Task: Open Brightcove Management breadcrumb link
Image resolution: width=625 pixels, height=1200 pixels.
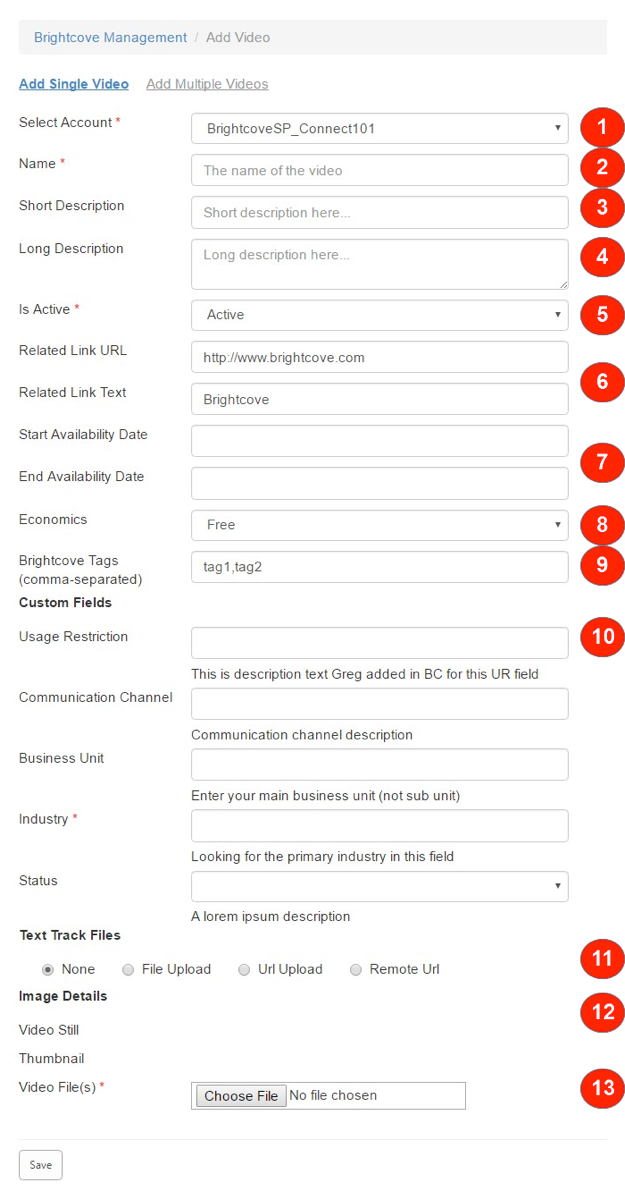Action: (110, 37)
